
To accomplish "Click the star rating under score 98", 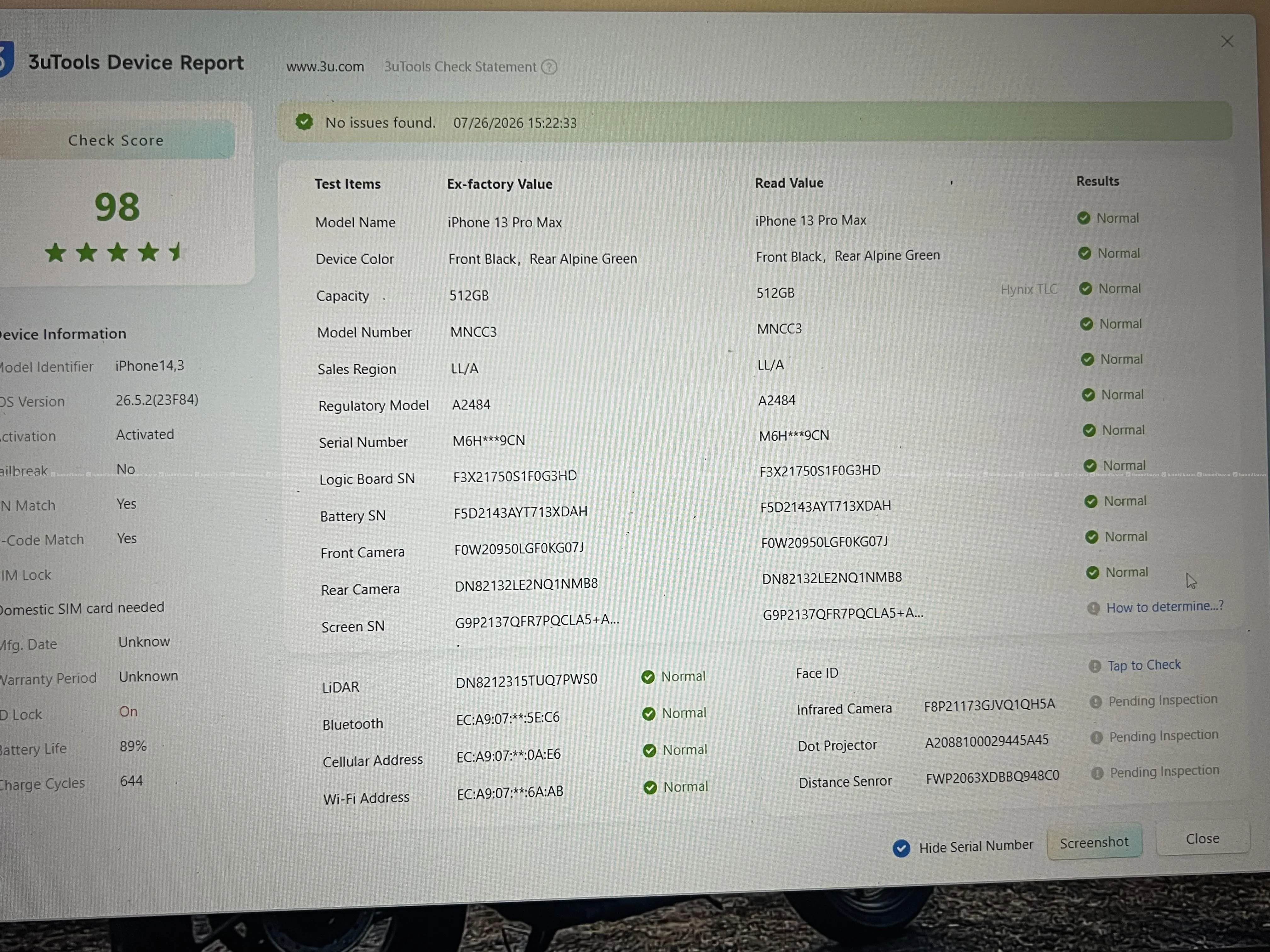I will [x=113, y=252].
